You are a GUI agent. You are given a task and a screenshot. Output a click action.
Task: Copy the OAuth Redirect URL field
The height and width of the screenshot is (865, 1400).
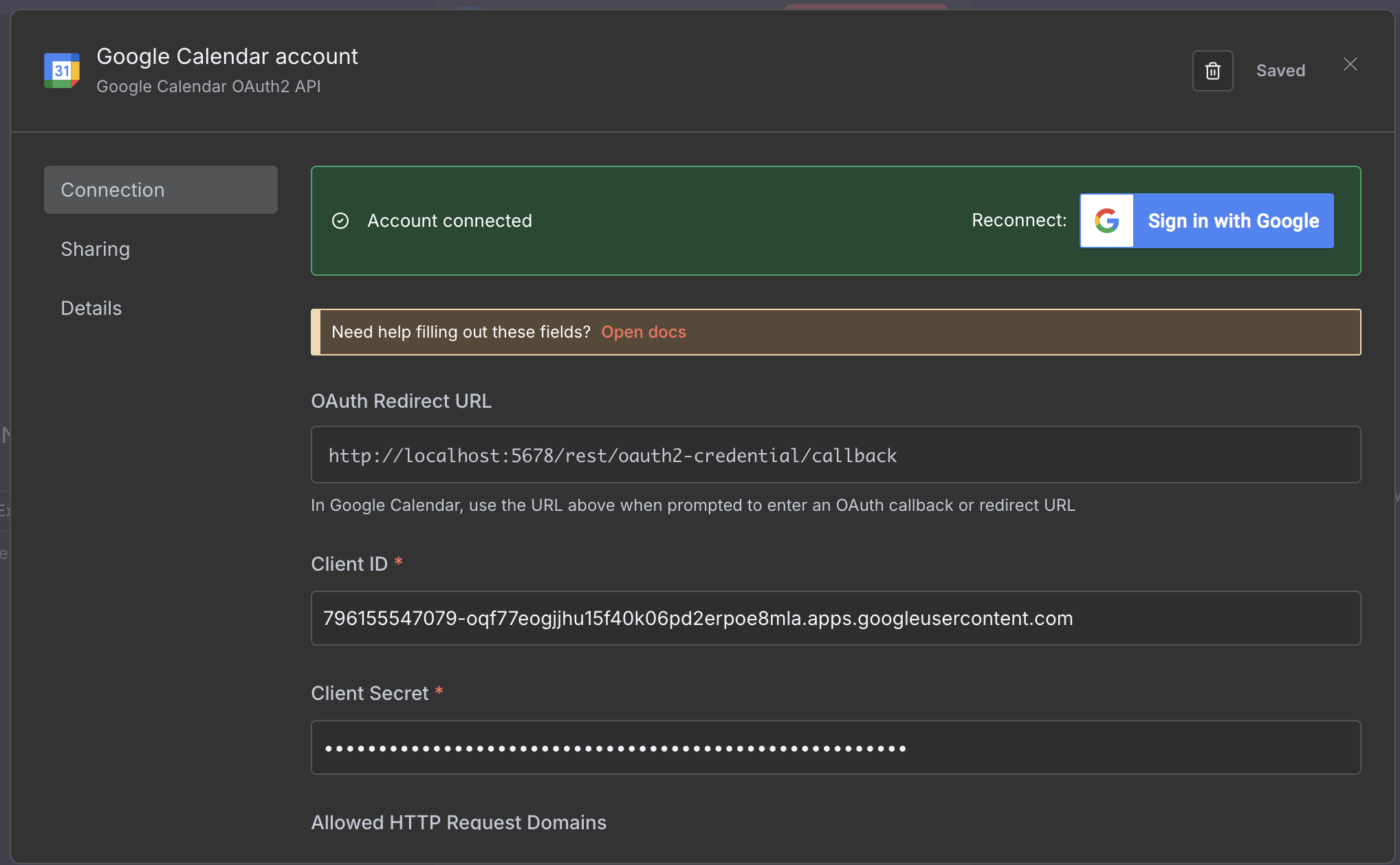click(x=835, y=455)
